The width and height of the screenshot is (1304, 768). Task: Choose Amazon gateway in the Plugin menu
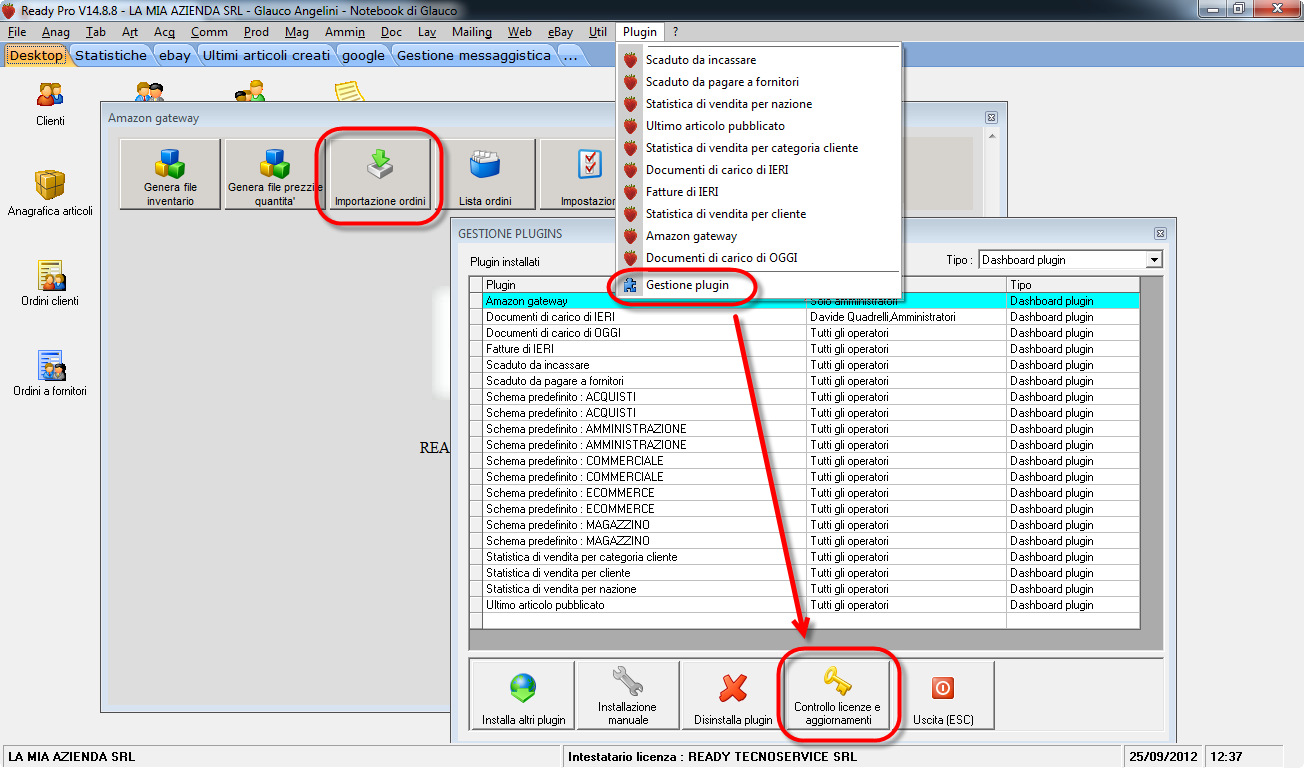[x=760, y=236]
